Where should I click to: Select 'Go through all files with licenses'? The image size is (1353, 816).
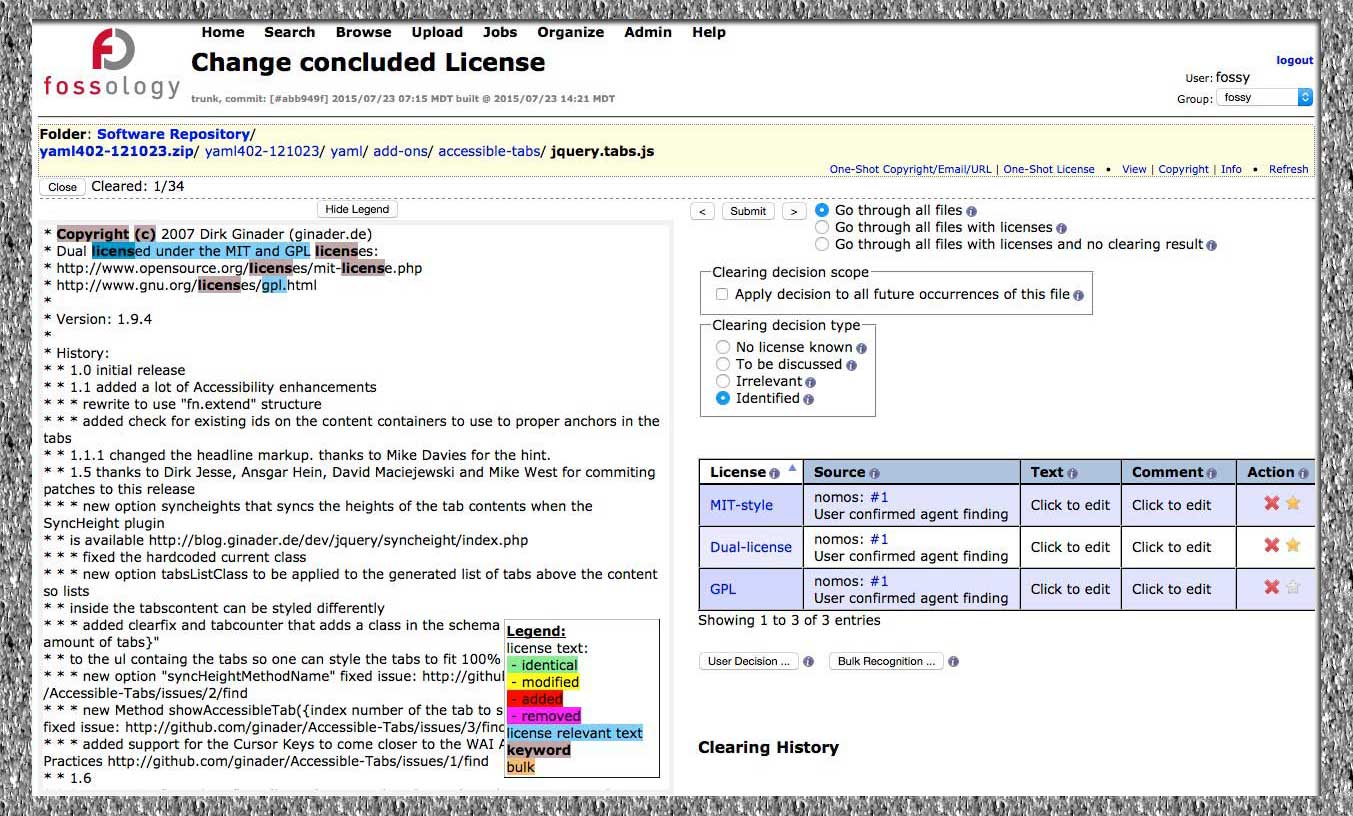[822, 227]
